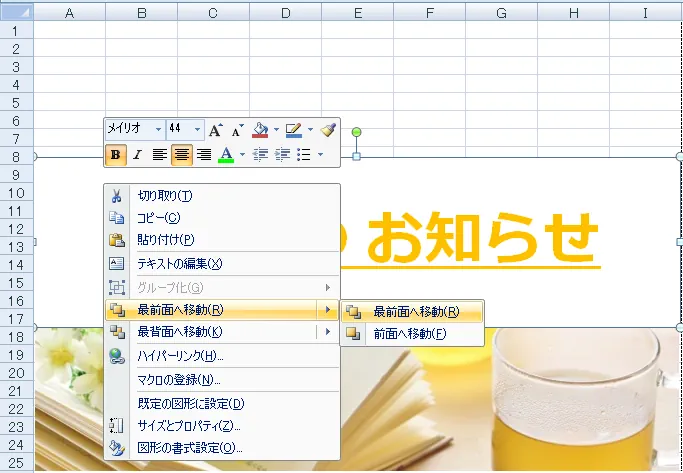The image size is (683, 473).
Task: Click the Shrink Font icon
Action: [x=237, y=130]
